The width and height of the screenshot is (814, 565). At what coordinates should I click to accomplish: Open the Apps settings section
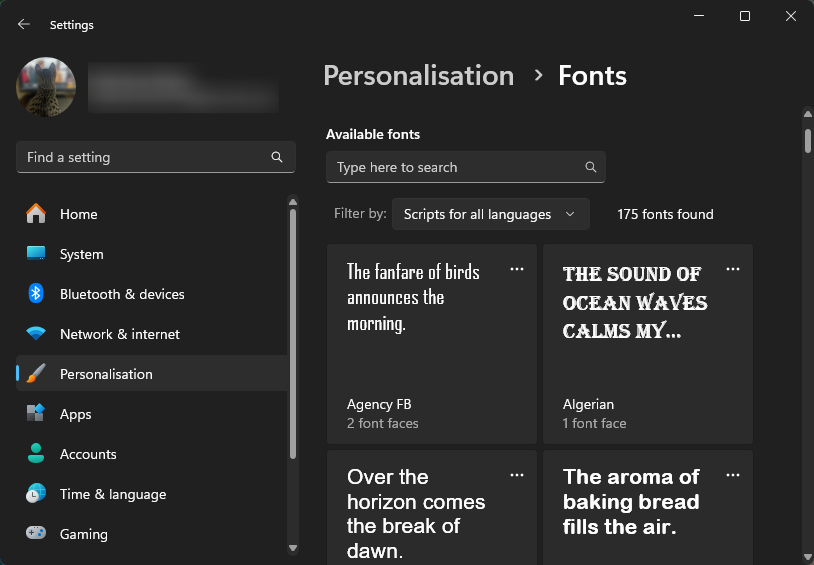(75, 414)
